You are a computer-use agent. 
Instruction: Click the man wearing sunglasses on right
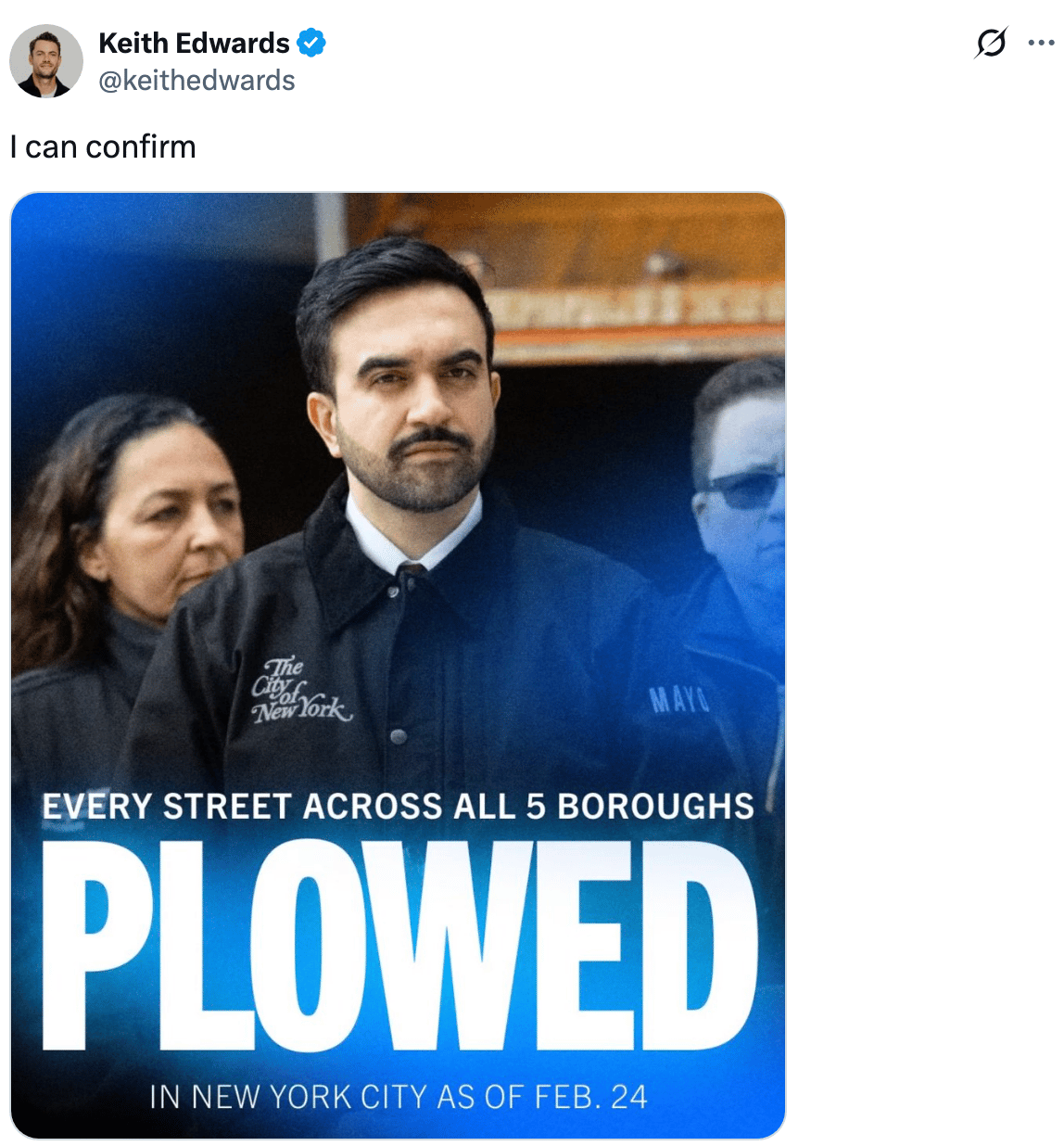[739, 519]
